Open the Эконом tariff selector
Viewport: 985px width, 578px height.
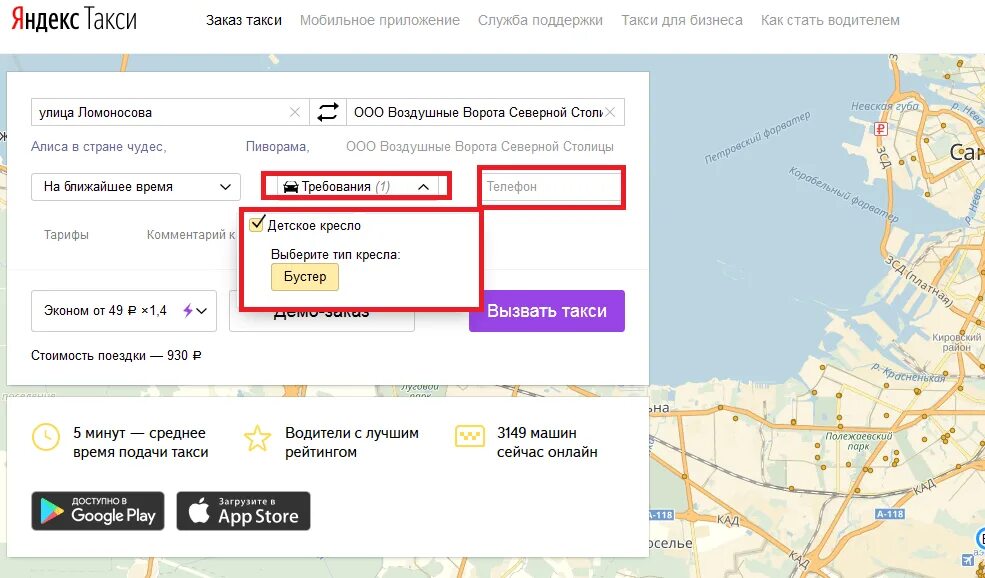pos(124,310)
